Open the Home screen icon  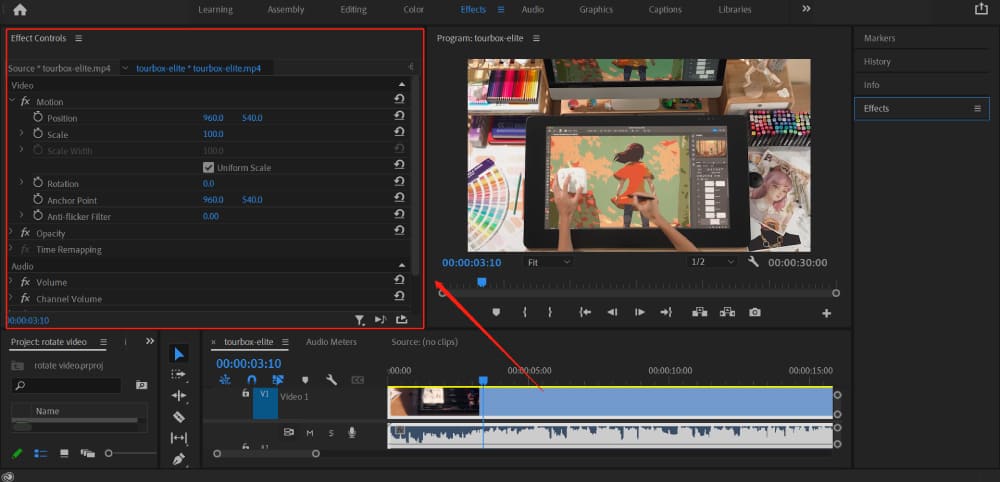pyautogui.click(x=20, y=10)
